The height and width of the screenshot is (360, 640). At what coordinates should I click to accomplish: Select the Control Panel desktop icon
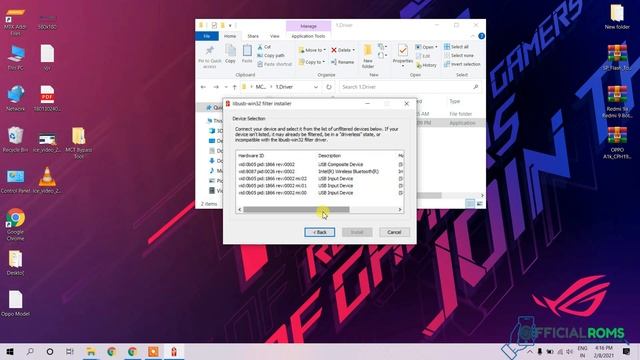click(x=16, y=181)
